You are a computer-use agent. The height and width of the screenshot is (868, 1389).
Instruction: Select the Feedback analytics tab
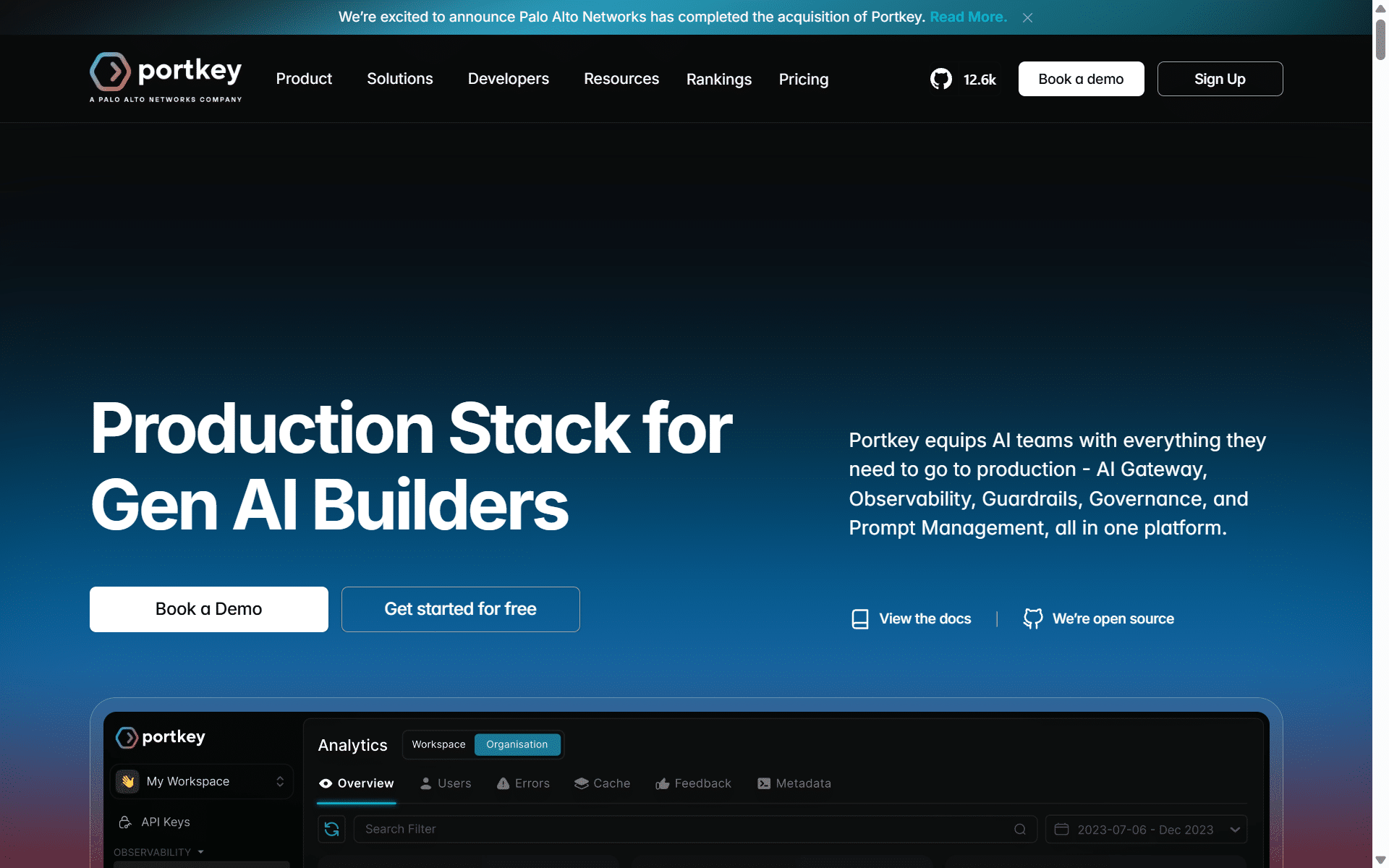click(x=693, y=783)
